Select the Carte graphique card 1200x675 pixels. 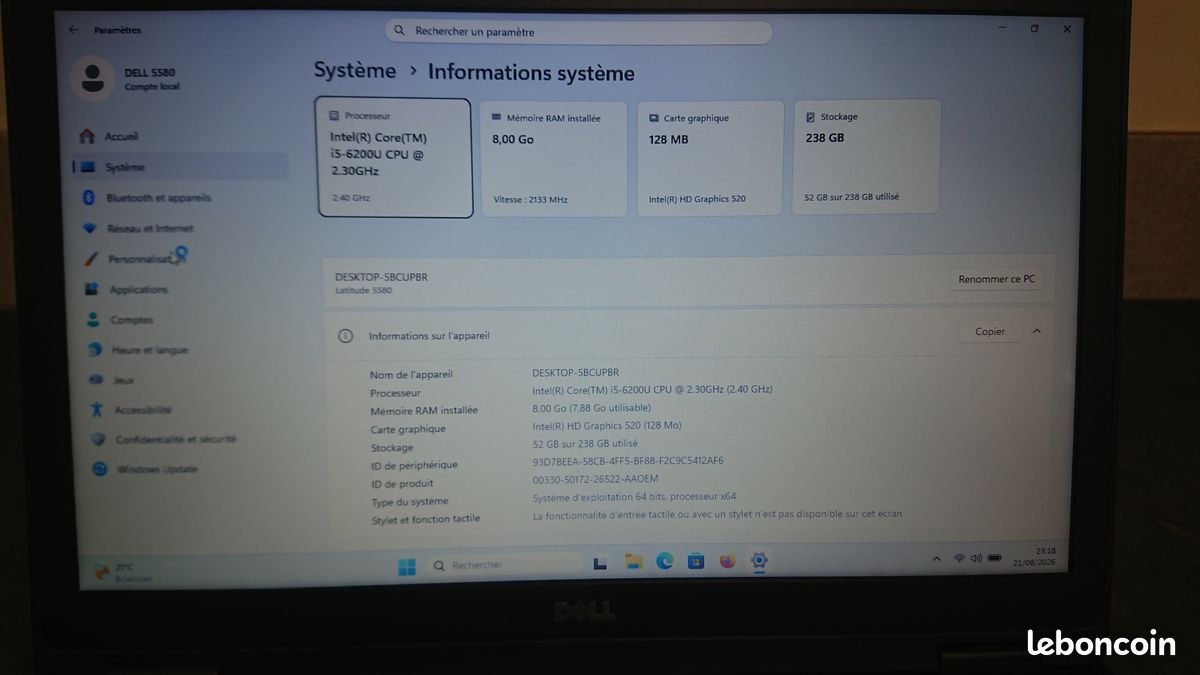[x=710, y=158]
